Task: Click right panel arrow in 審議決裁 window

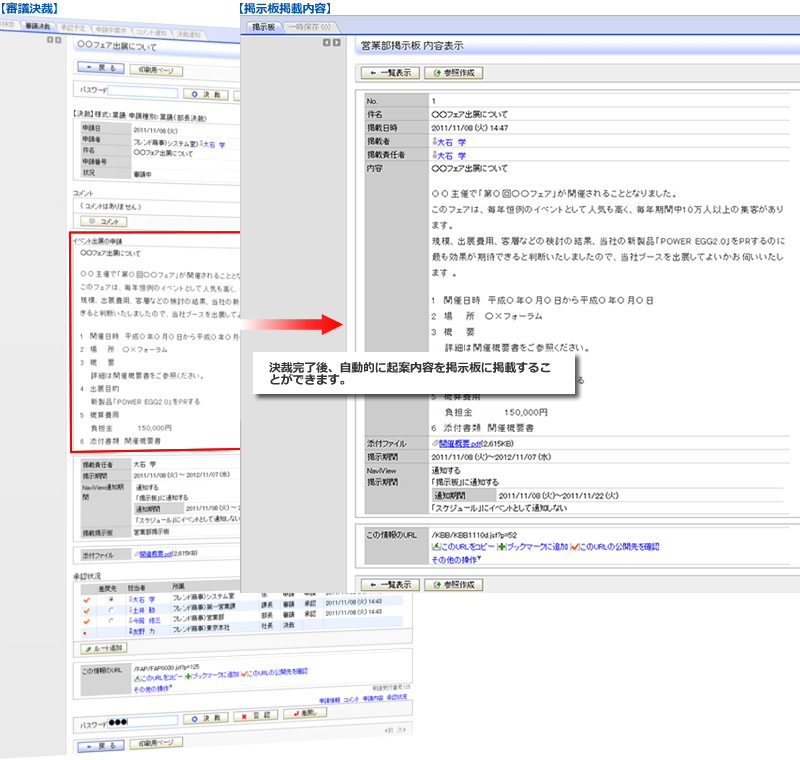Action: [x=58, y=40]
